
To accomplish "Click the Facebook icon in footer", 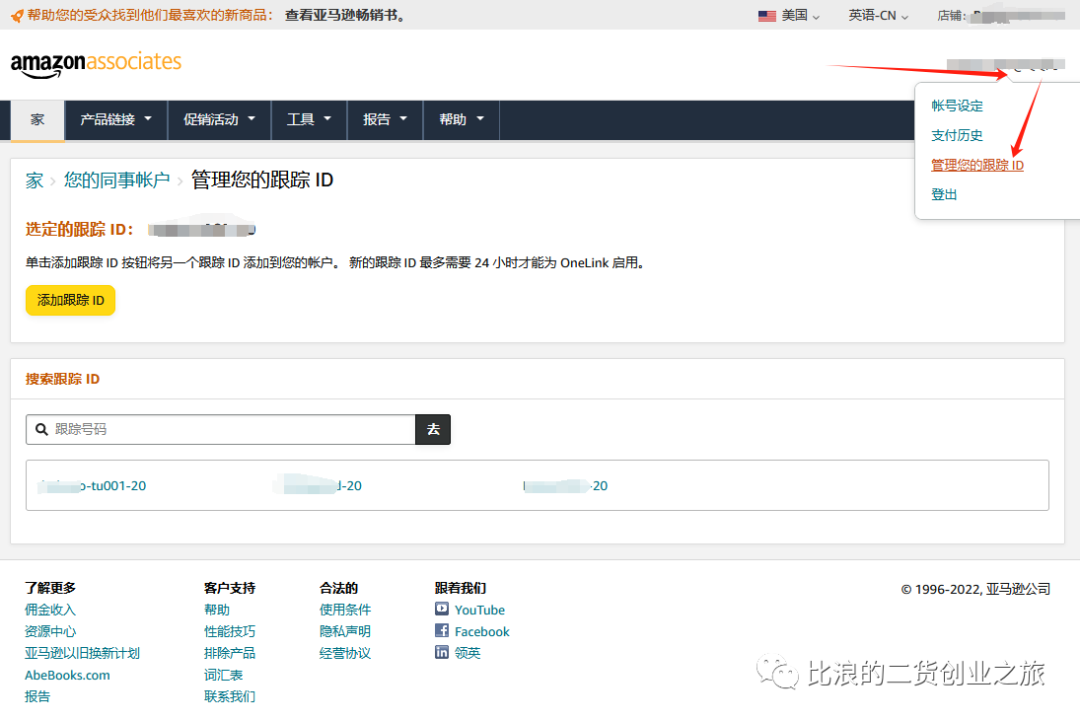I will click(442, 631).
